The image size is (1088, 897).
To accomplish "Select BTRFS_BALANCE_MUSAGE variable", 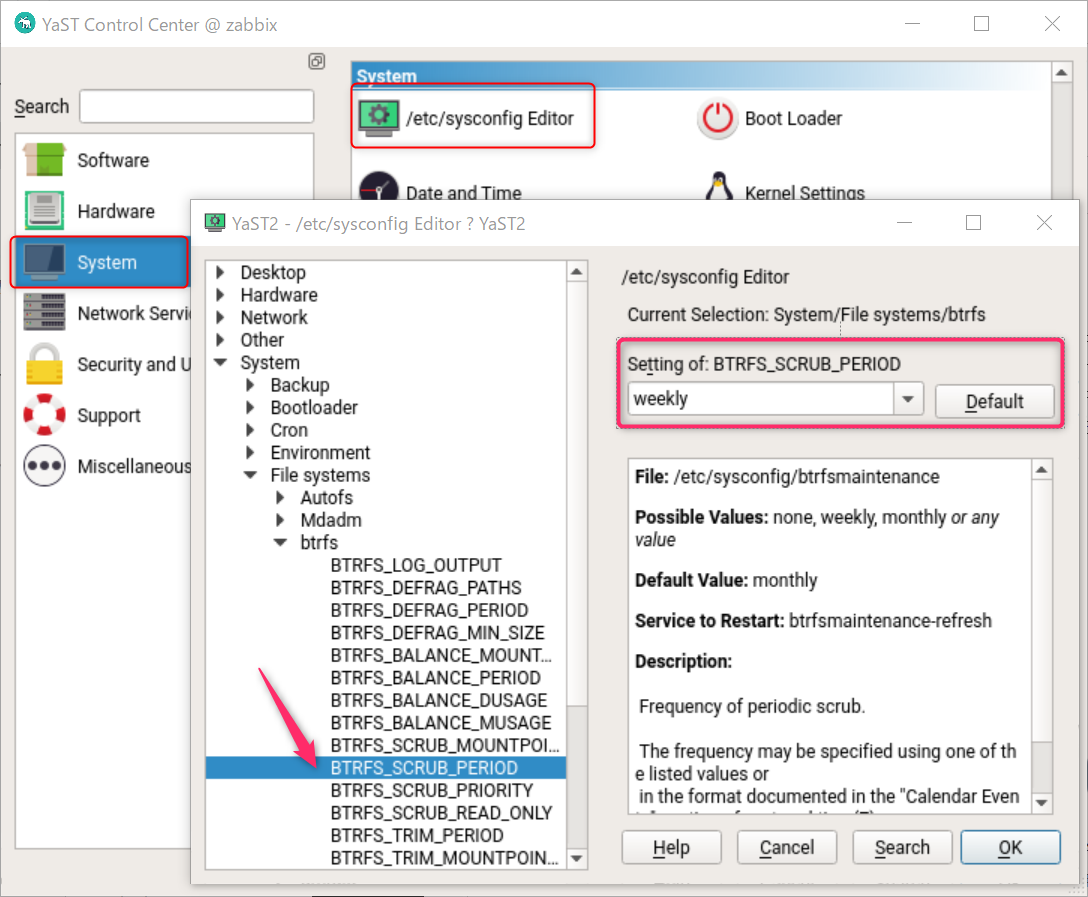I will pos(441,723).
